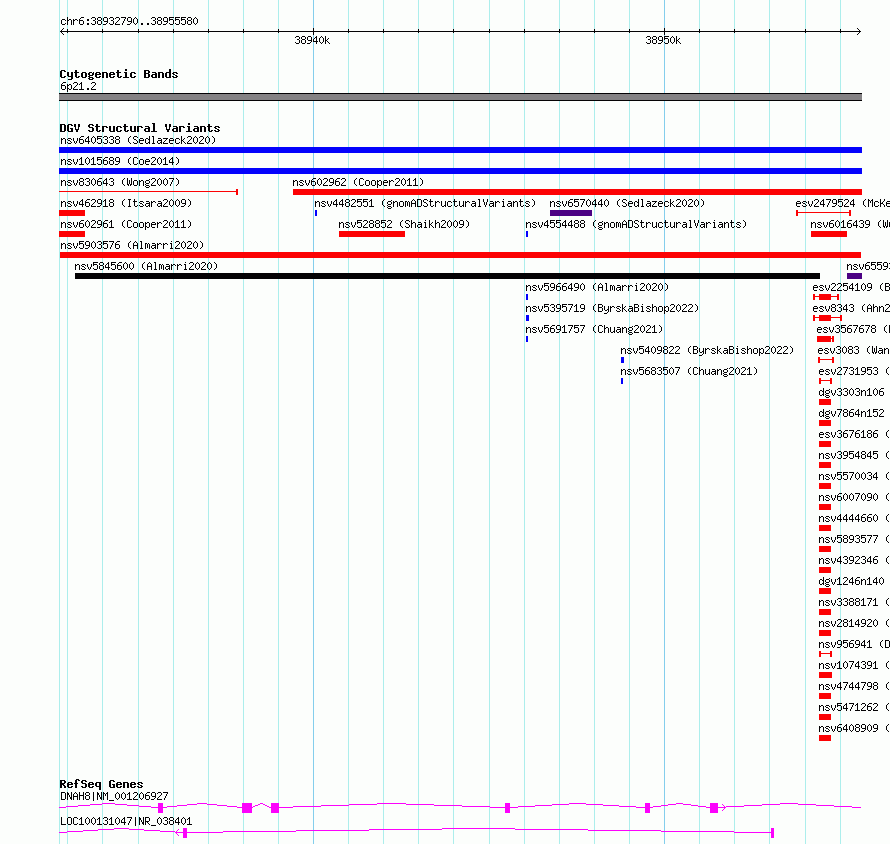Click the 38940k ruler tick label
890x844 pixels.
pyautogui.click(x=312, y=40)
